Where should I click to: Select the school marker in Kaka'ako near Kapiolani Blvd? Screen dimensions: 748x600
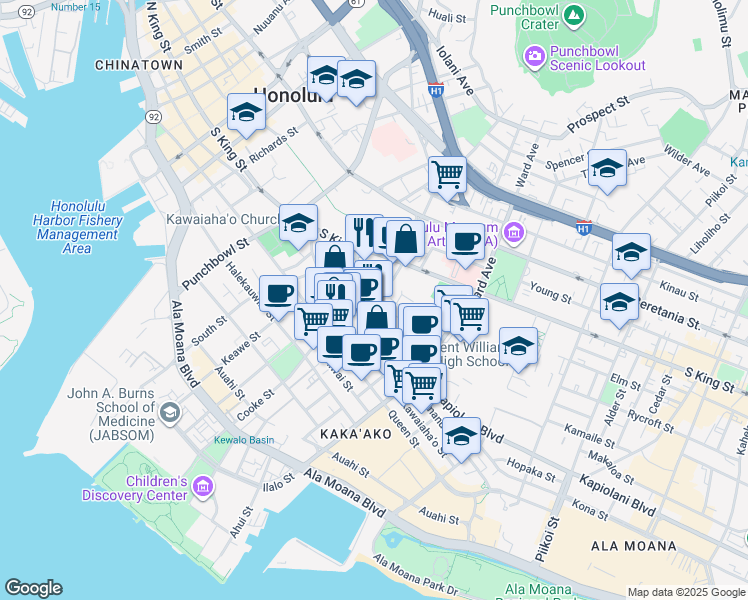point(461,438)
